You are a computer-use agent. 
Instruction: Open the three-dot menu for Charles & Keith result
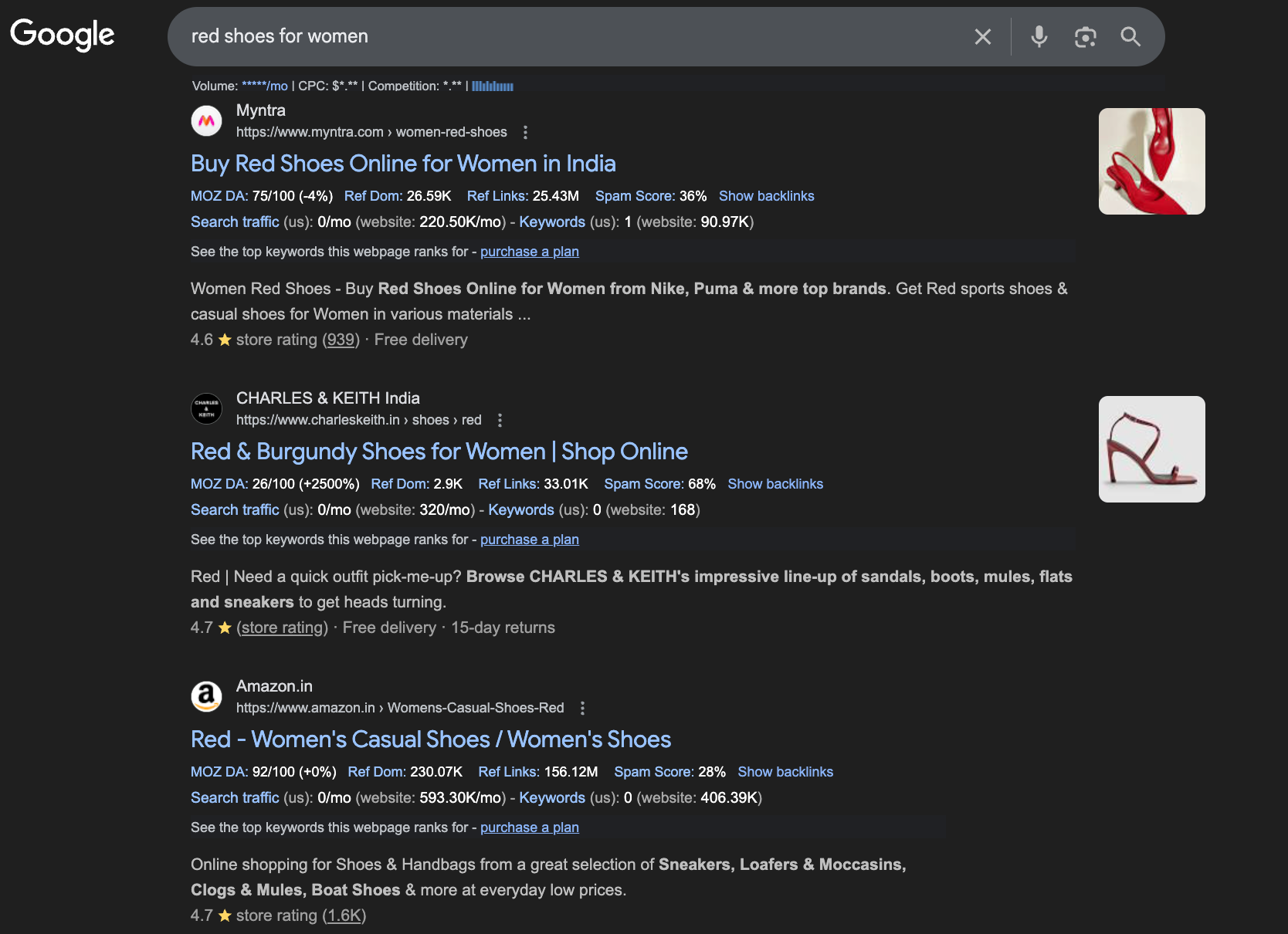pos(500,421)
